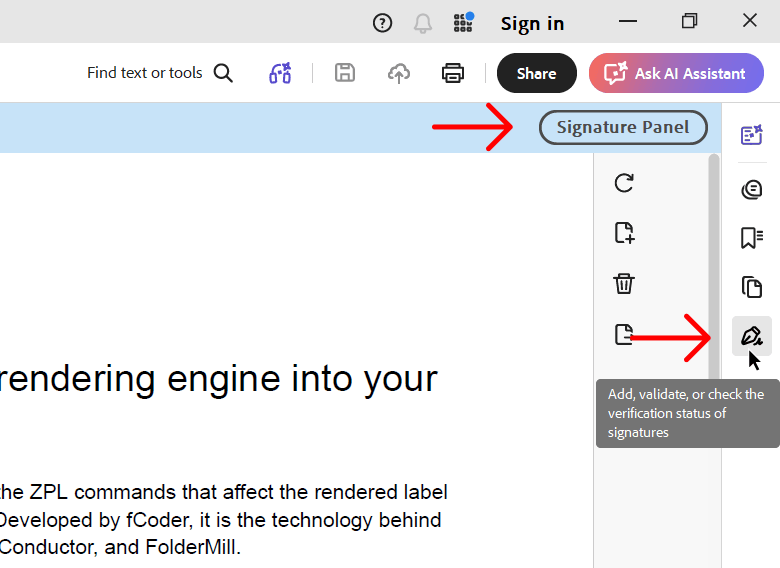780x568 pixels.
Task: Print the document using the printer icon
Action: [453, 73]
